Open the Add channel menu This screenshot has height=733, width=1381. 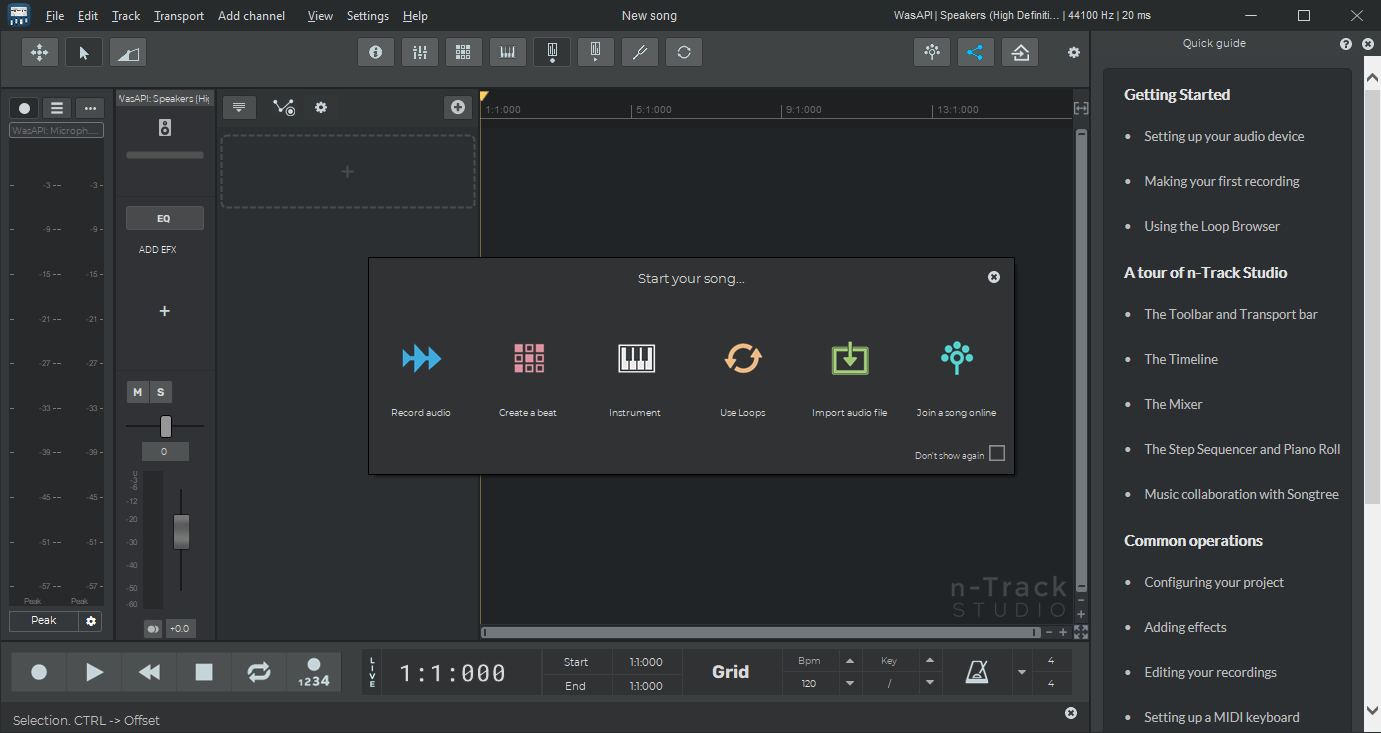(x=251, y=16)
